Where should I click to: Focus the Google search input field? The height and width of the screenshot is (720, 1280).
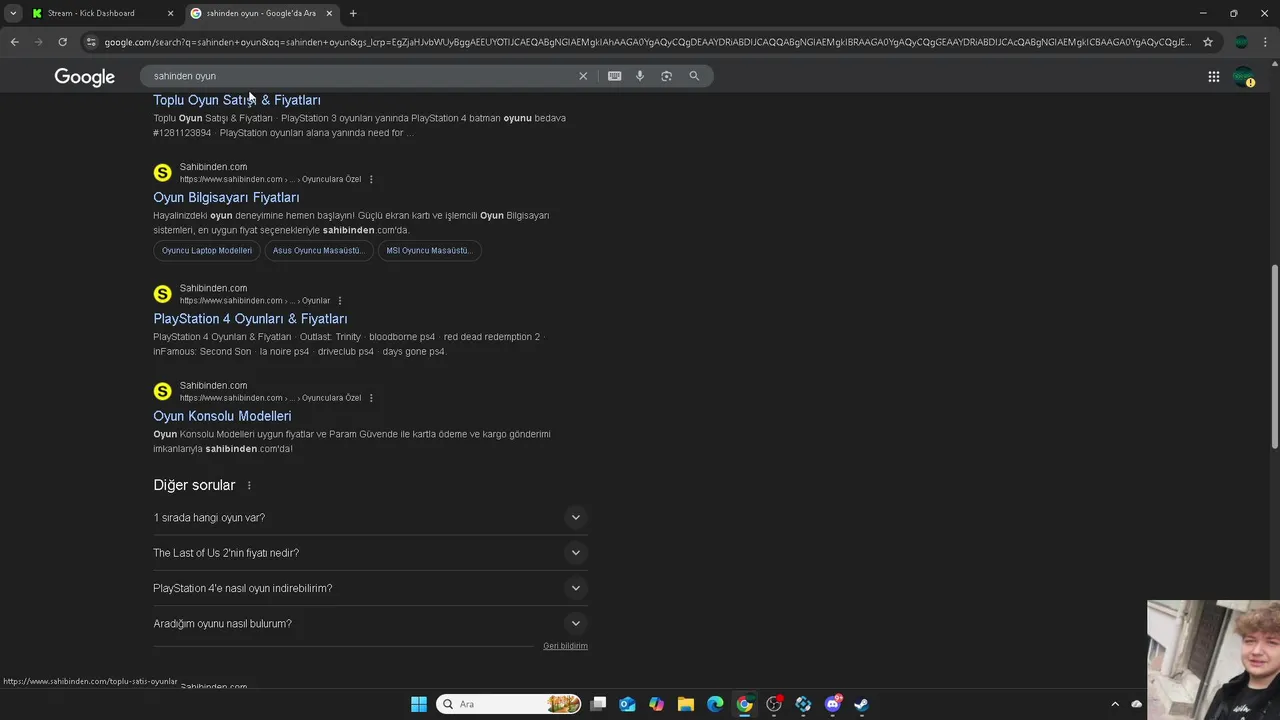pos(360,76)
